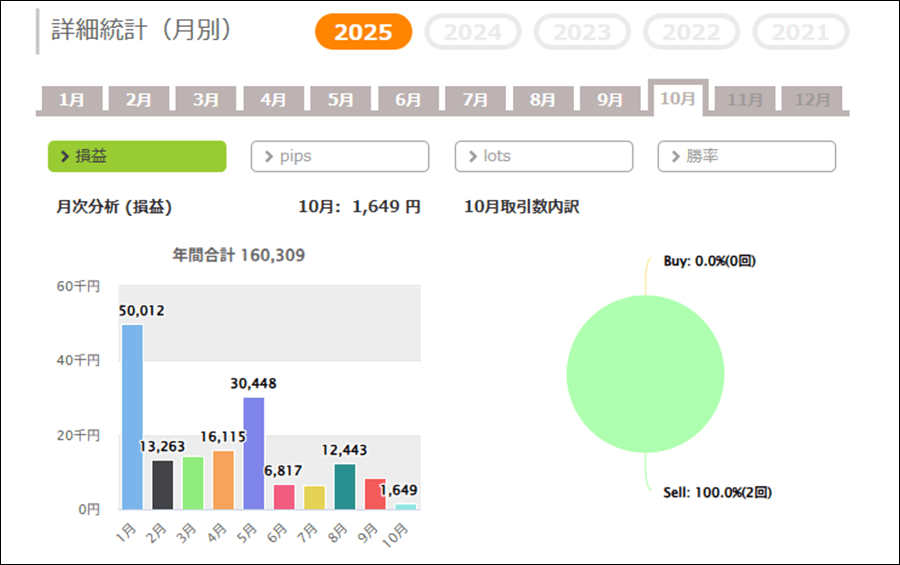
Task: Select the 2024 year button
Action: coord(472,32)
